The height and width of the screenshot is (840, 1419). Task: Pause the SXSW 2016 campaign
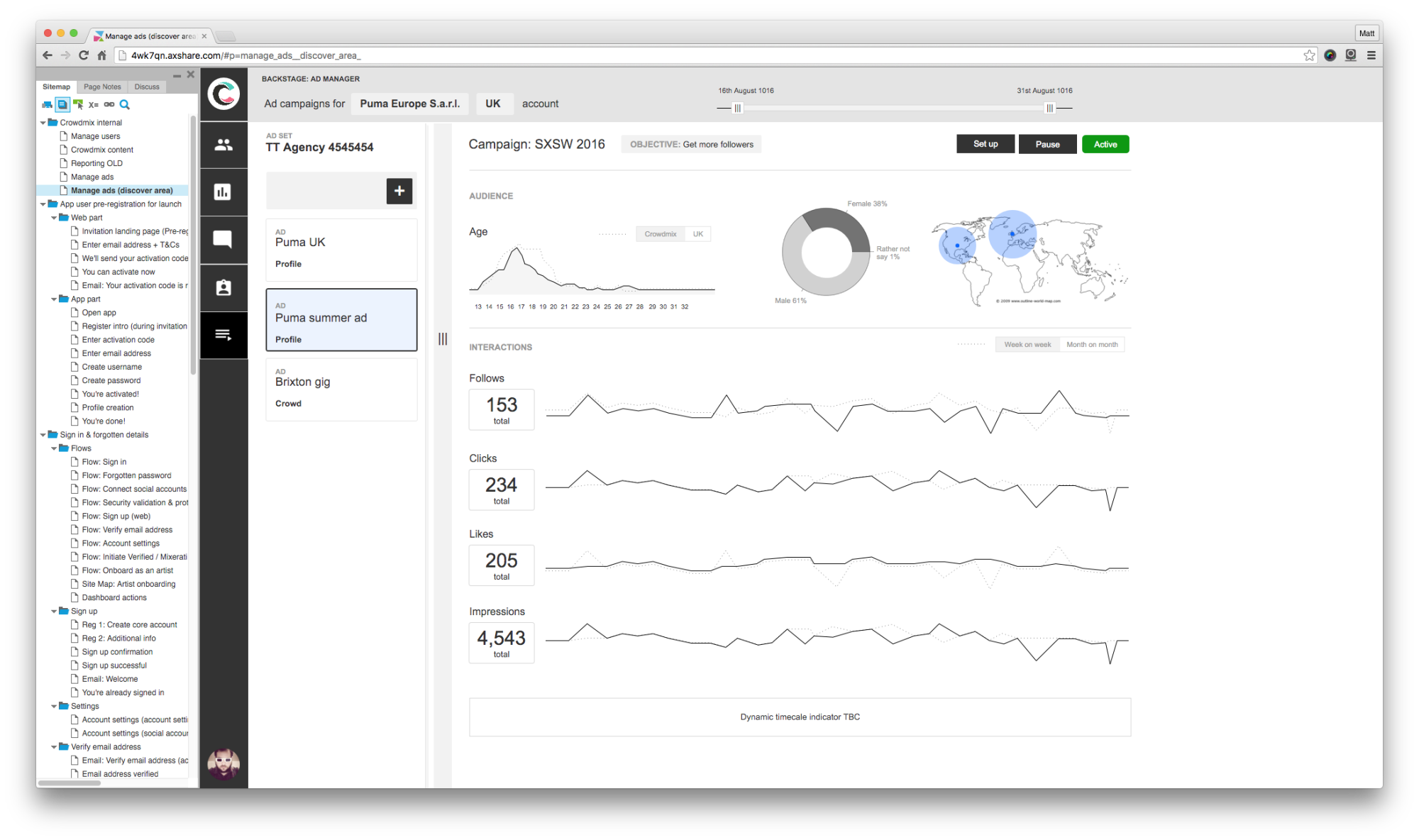coord(1047,144)
